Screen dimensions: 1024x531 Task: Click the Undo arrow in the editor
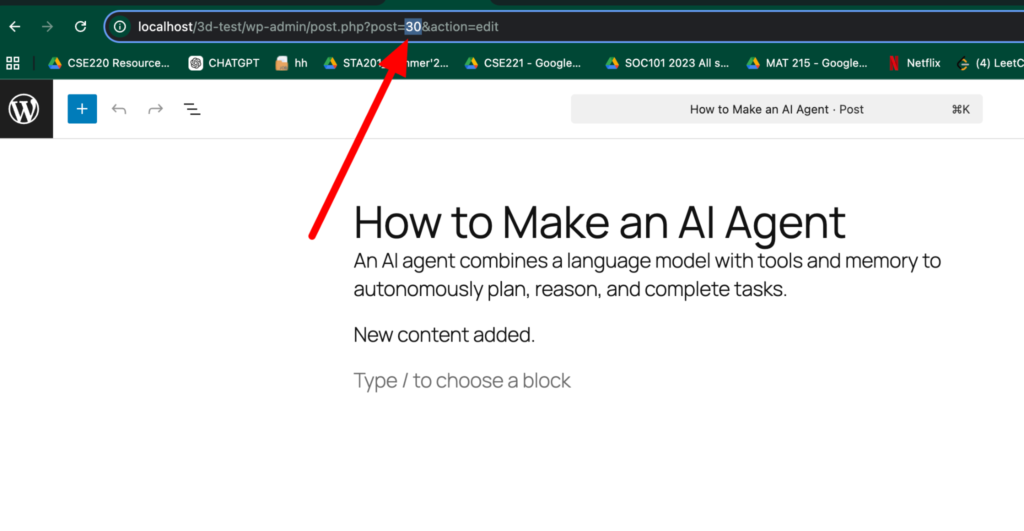[x=119, y=109]
